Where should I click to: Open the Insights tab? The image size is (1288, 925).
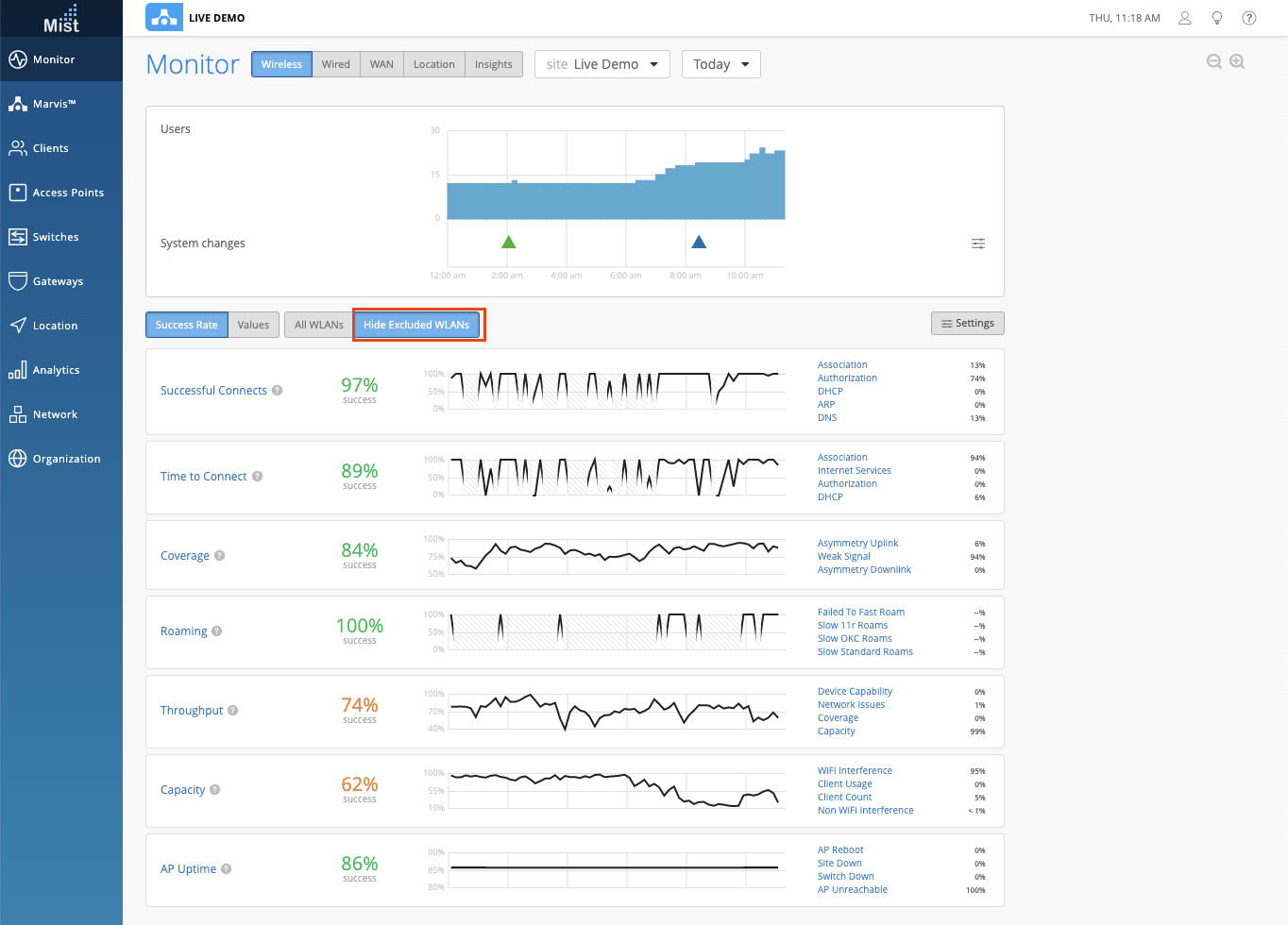coord(493,64)
